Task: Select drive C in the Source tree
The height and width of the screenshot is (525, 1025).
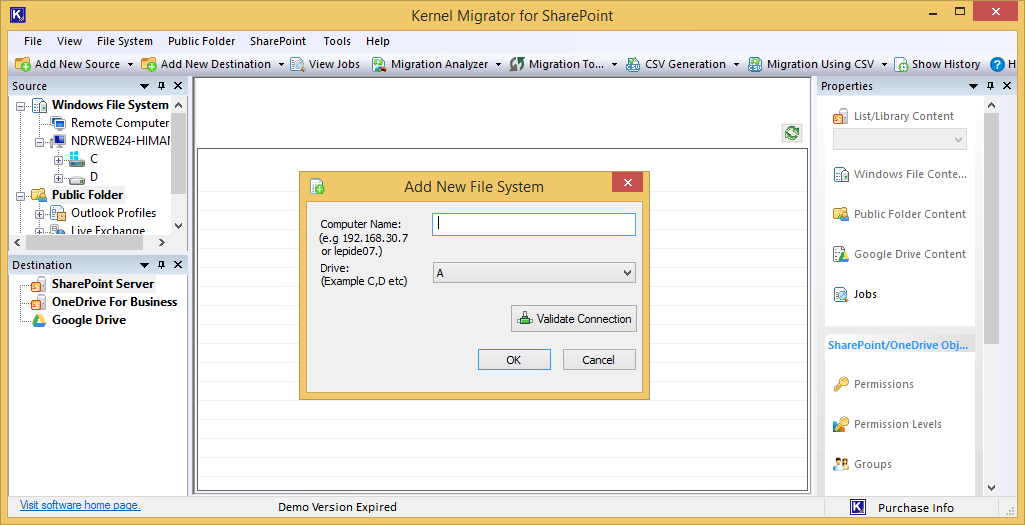Action: 94,159
